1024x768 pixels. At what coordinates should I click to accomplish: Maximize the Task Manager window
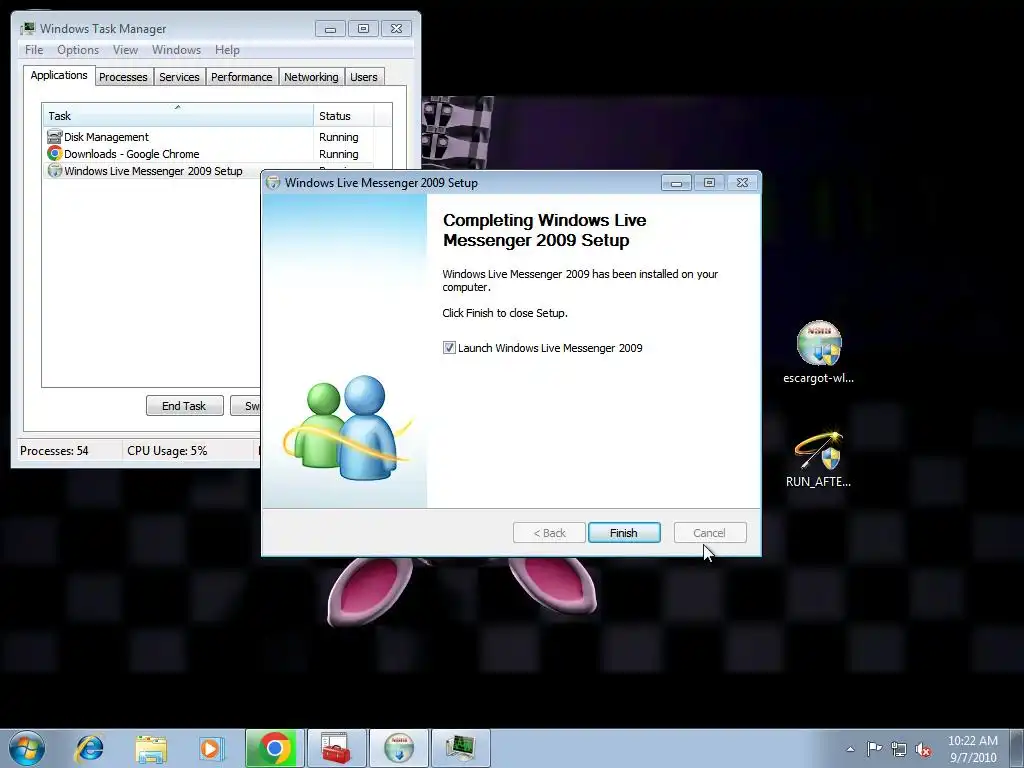(363, 29)
